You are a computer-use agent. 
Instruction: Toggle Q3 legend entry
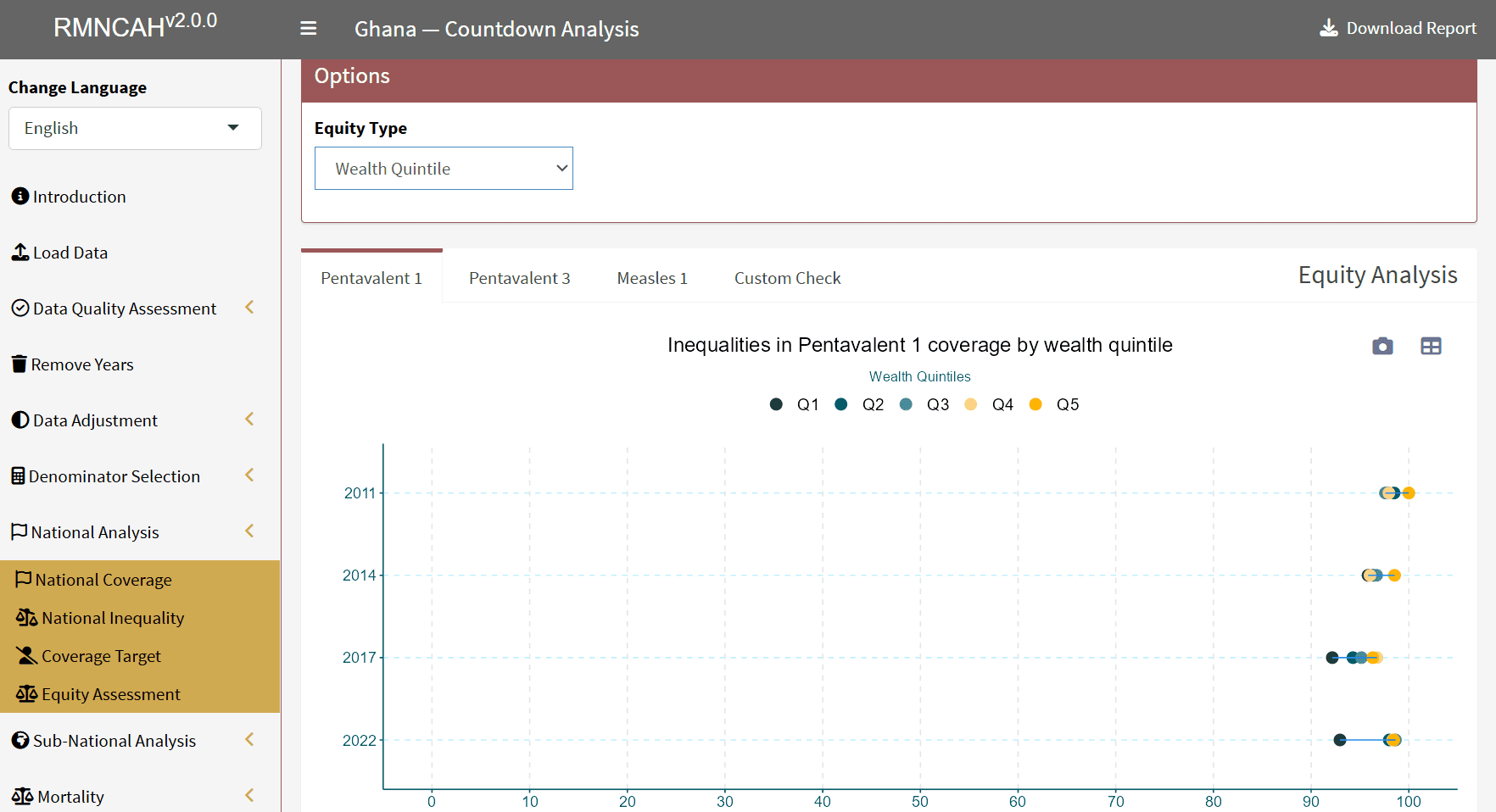pos(924,404)
